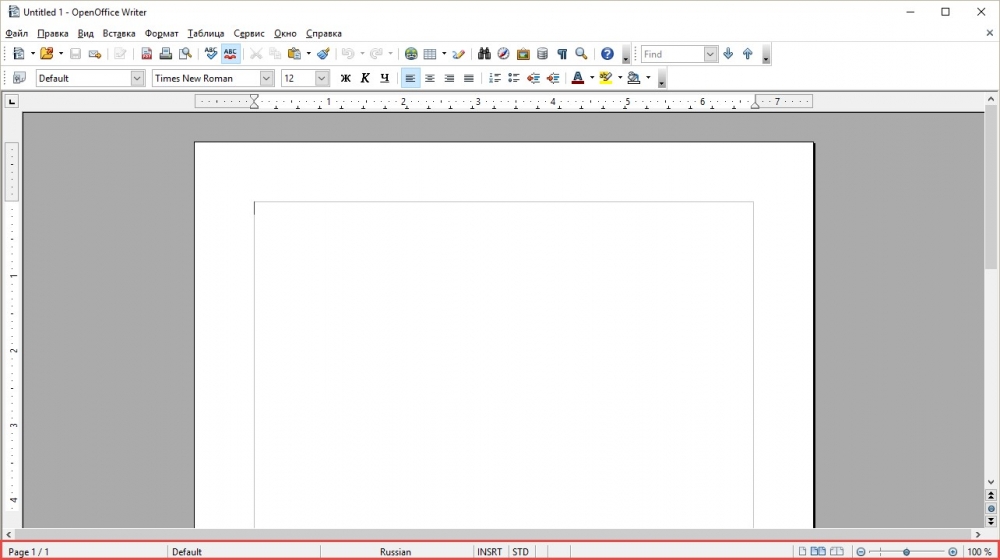Viewport: 1000px width, 560px height.
Task: Toggle bold formatting with the Ж button
Action: pos(346,78)
